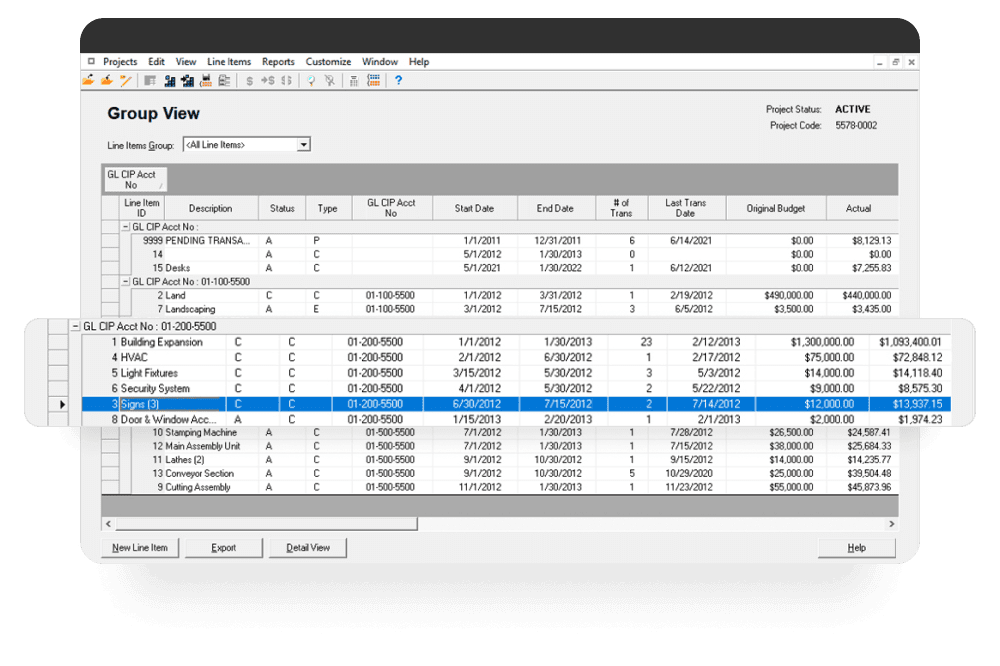Click the building group view toolbar icon
Viewport: 1000px width, 666px height.
pyautogui.click(x=170, y=80)
